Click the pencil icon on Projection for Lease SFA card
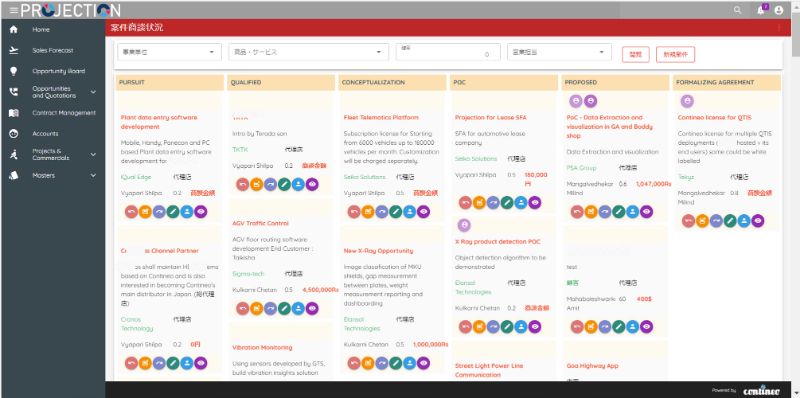Image resolution: width=800 pixels, height=398 pixels. point(507,203)
